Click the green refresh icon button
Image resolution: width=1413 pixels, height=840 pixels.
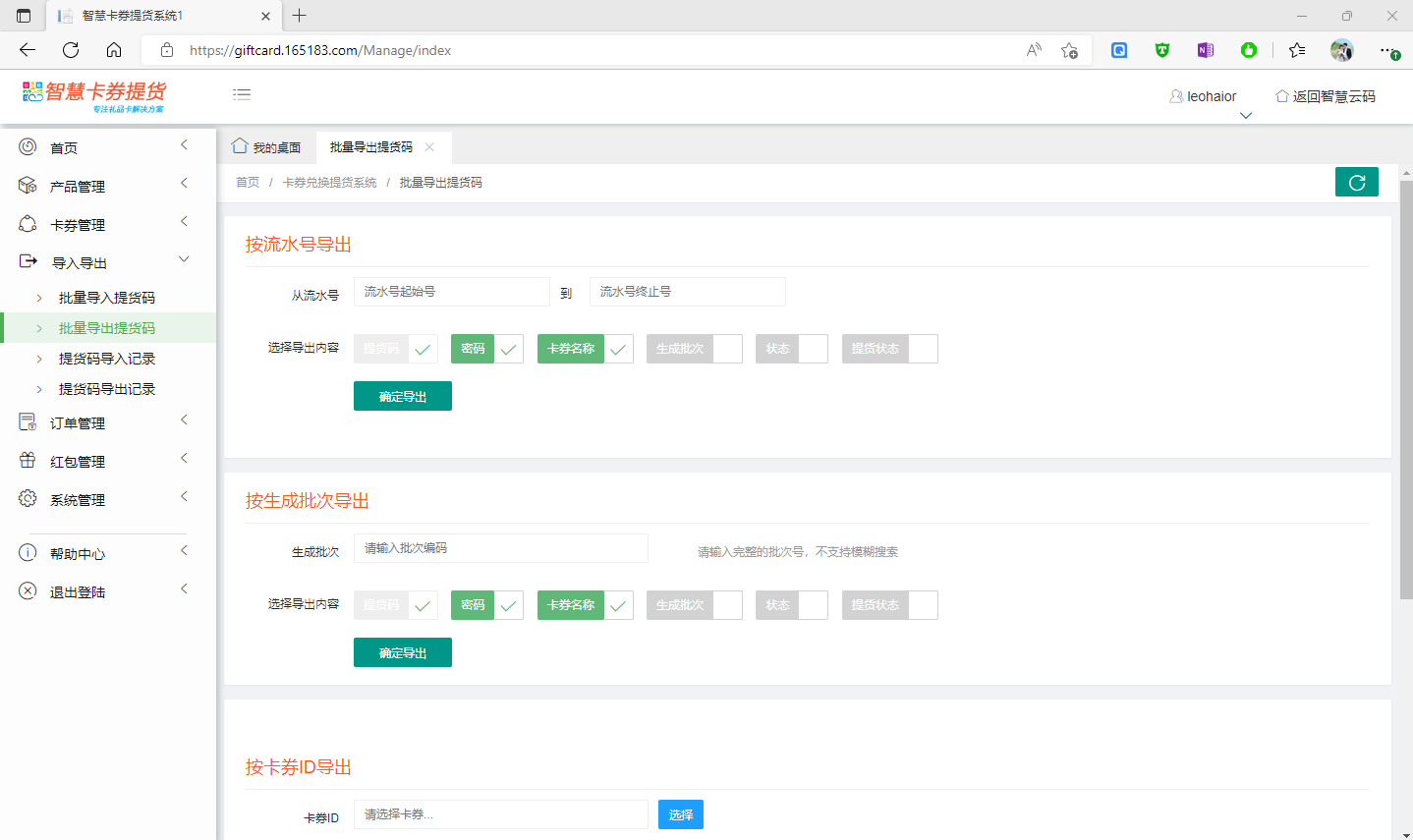point(1356,182)
